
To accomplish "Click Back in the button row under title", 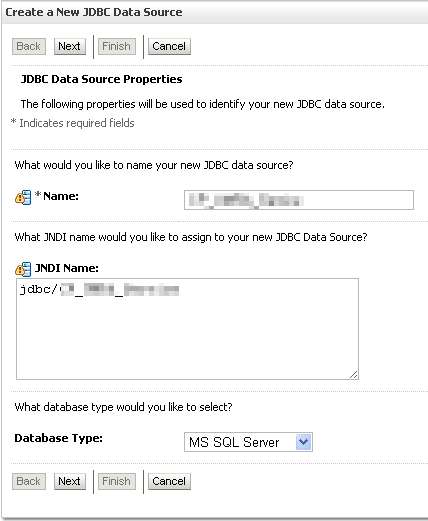I will [x=29, y=46].
